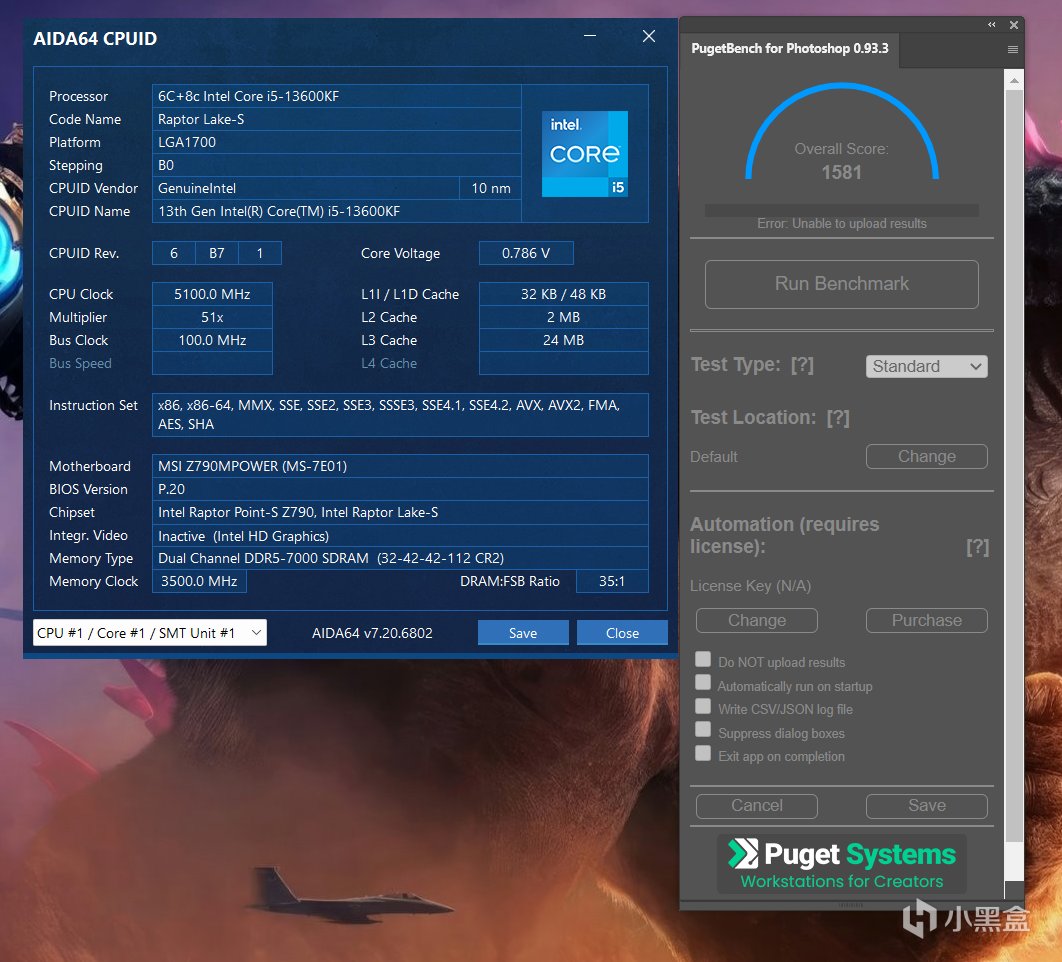Click the Bus Clock 100.0 MHz value
This screenshot has height=962, width=1062.
click(212, 340)
